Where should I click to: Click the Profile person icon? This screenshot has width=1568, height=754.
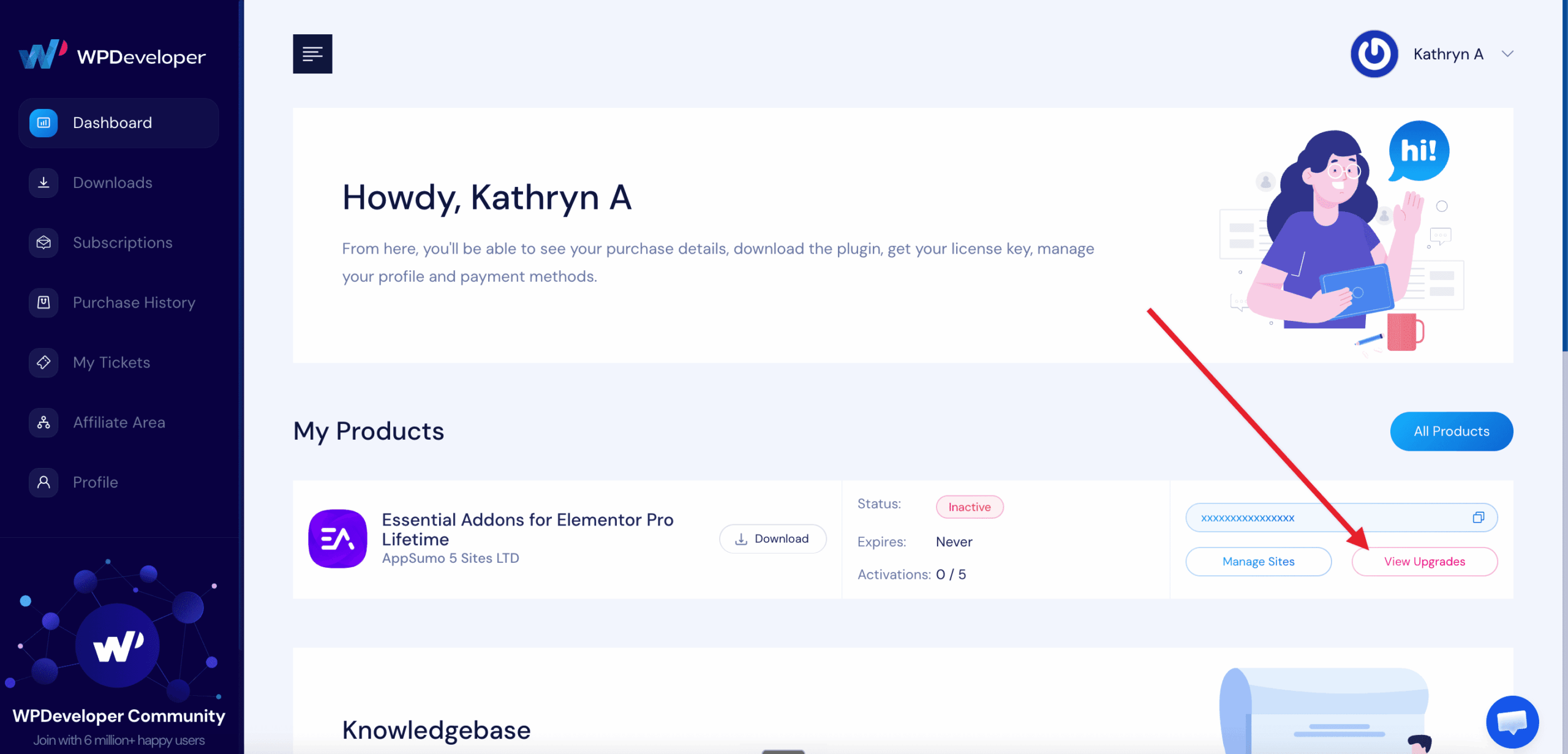point(43,483)
